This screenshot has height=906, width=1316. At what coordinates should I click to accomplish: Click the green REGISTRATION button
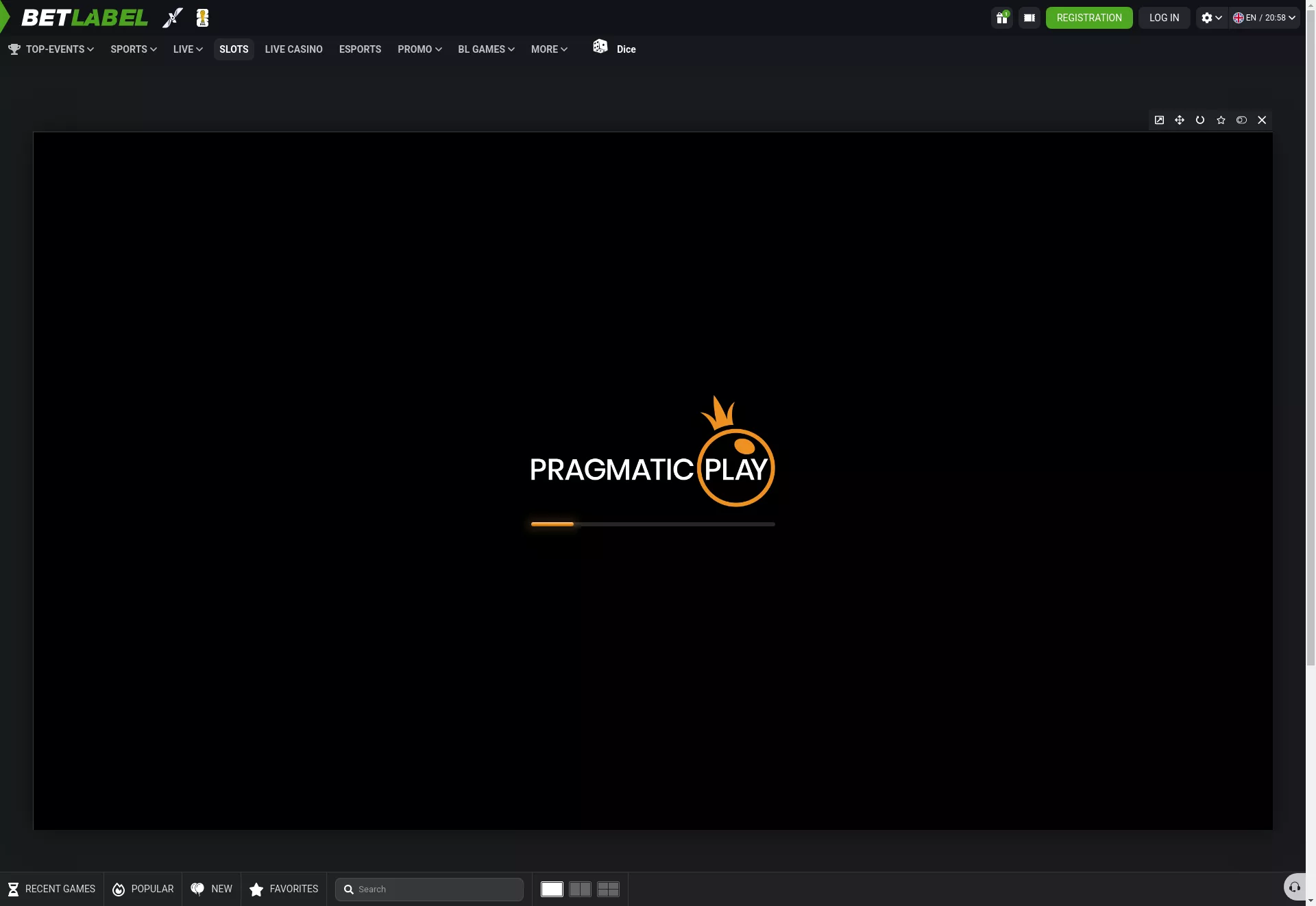click(x=1089, y=18)
